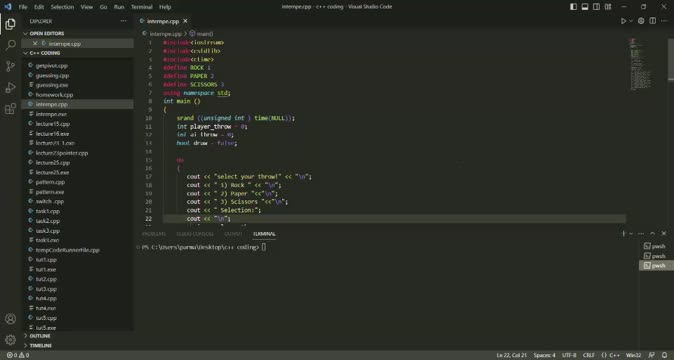Open the View menu
674x360 pixels.
[x=86, y=7]
